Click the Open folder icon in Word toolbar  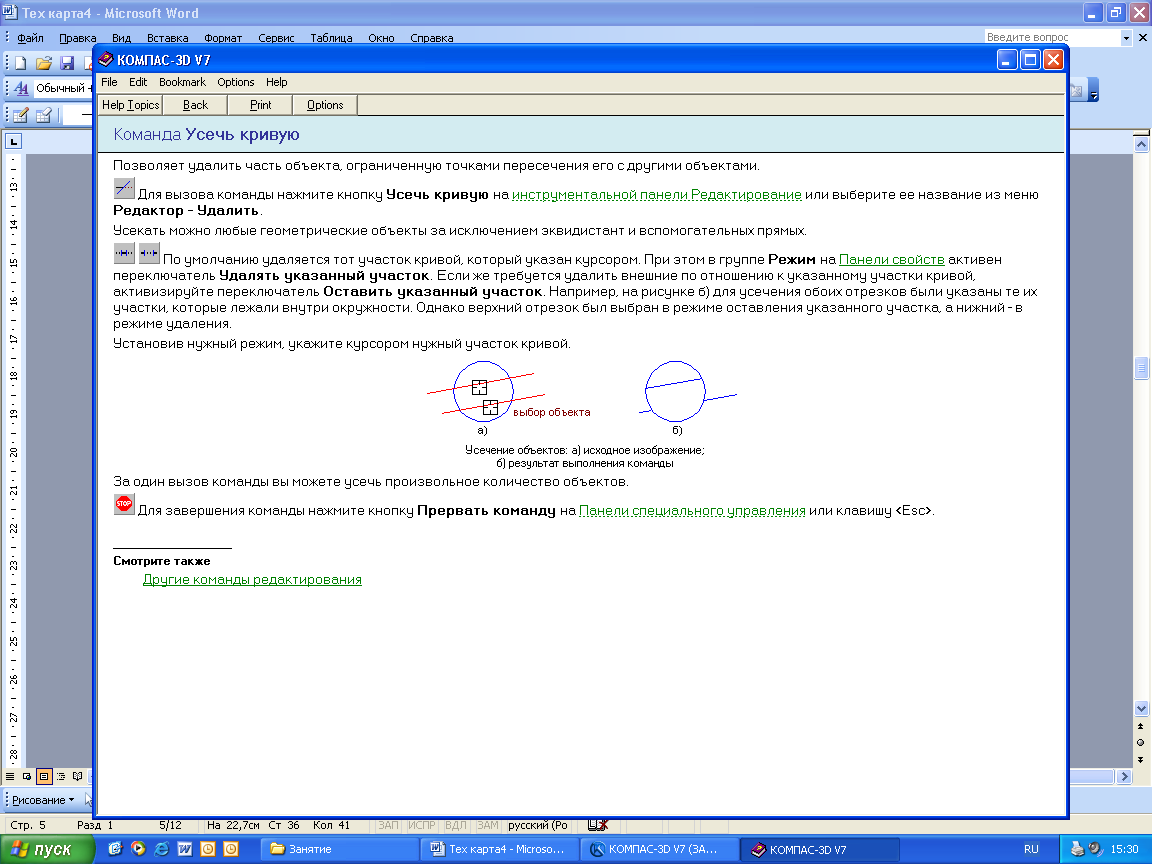[44, 63]
